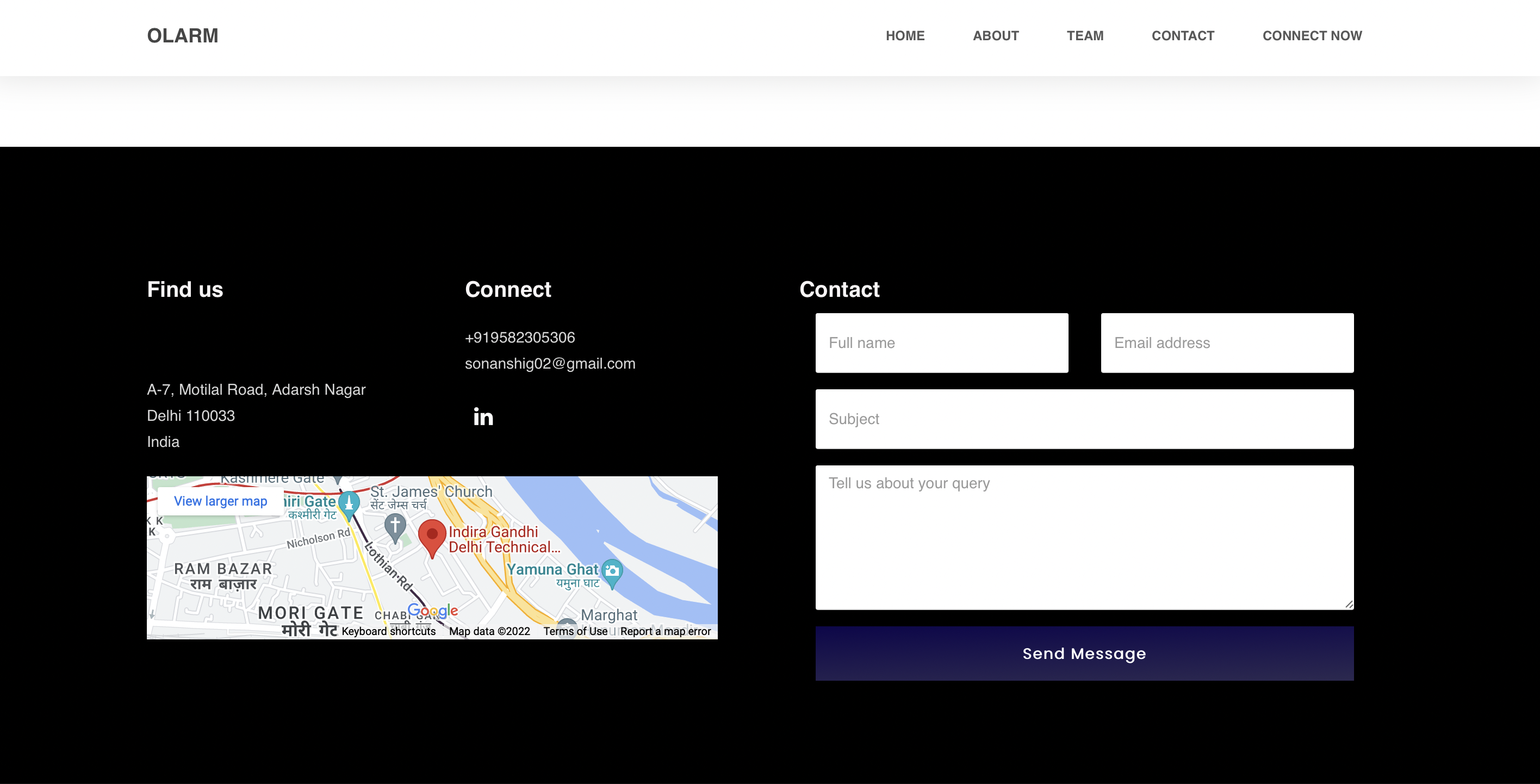This screenshot has height=784, width=1540.
Task: Click the query message text area
Action: [x=1084, y=535]
